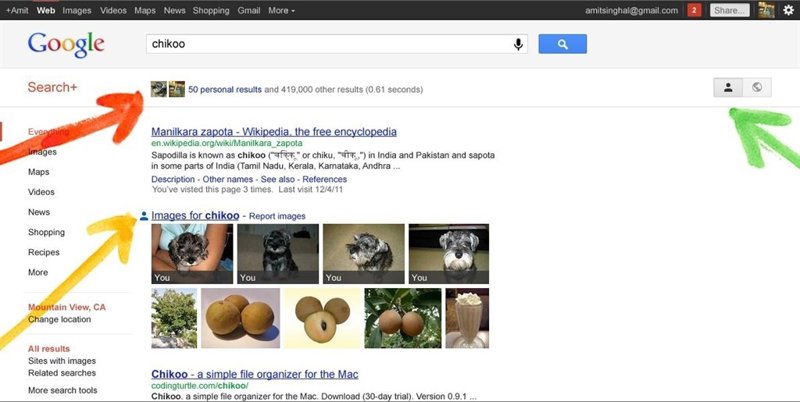
Task: Toggle hide personal results globe button
Action: pyautogui.click(x=757, y=87)
